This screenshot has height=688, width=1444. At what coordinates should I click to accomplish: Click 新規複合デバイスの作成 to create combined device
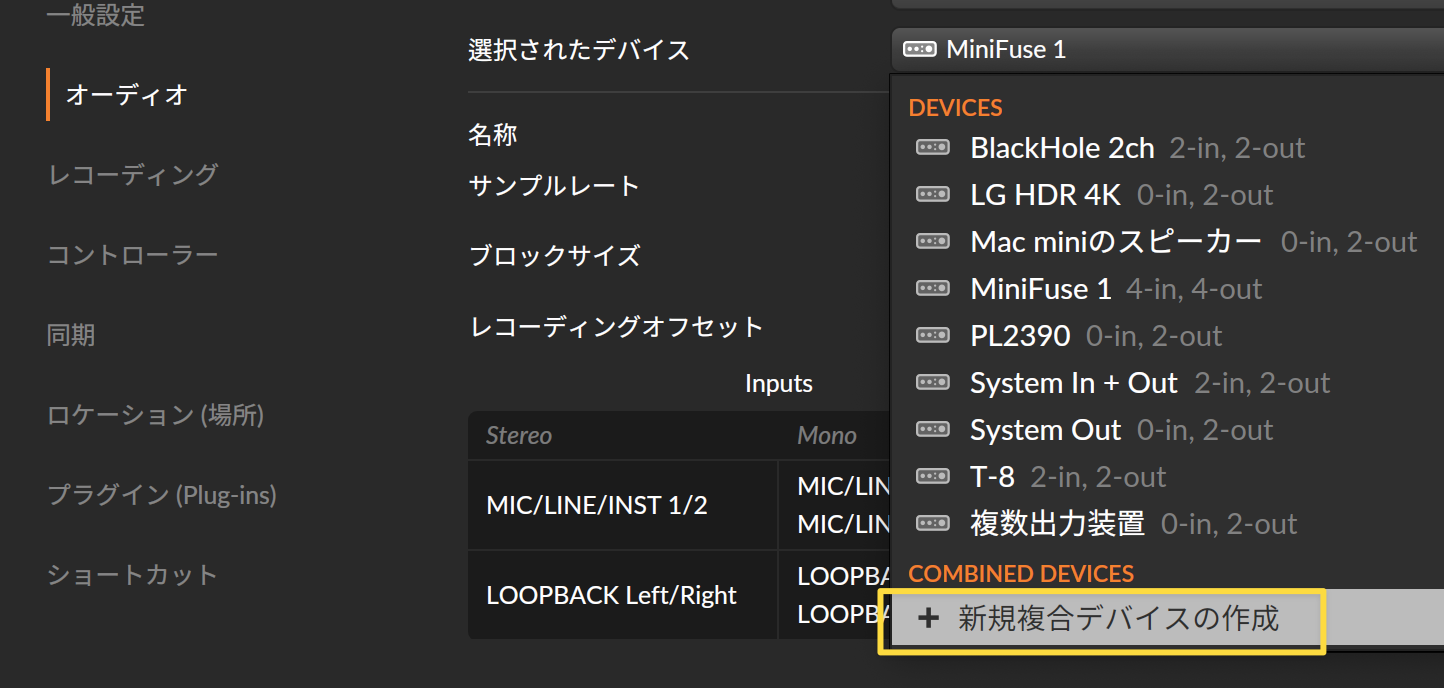[x=1167, y=619]
